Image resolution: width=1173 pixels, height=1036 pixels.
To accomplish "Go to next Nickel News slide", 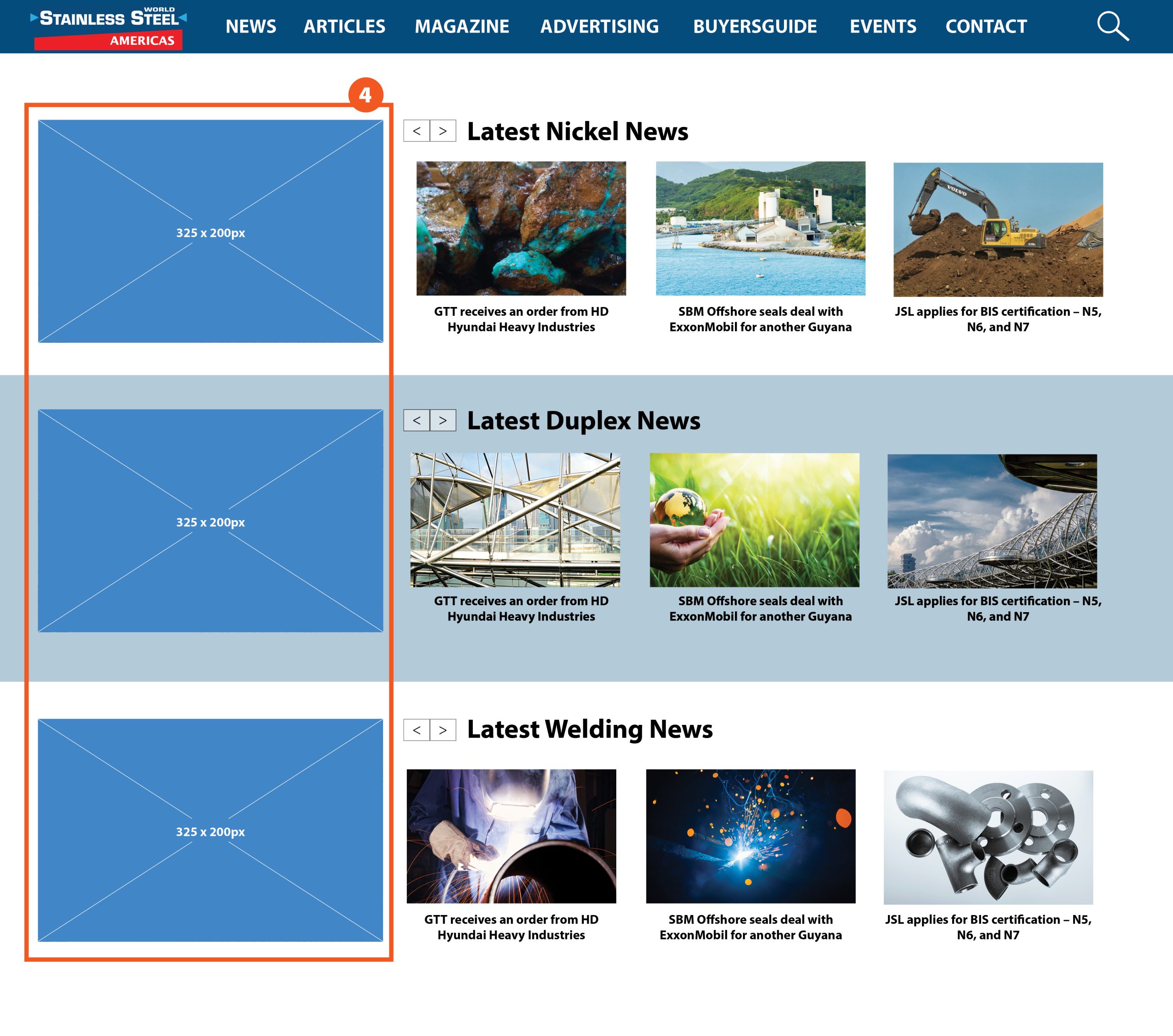I will click(443, 131).
